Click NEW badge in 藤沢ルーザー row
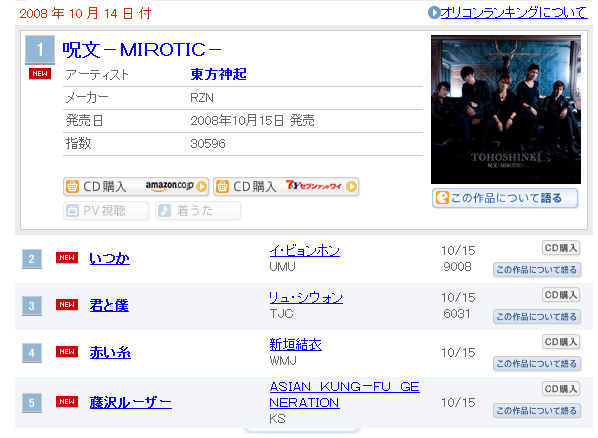 67,402
